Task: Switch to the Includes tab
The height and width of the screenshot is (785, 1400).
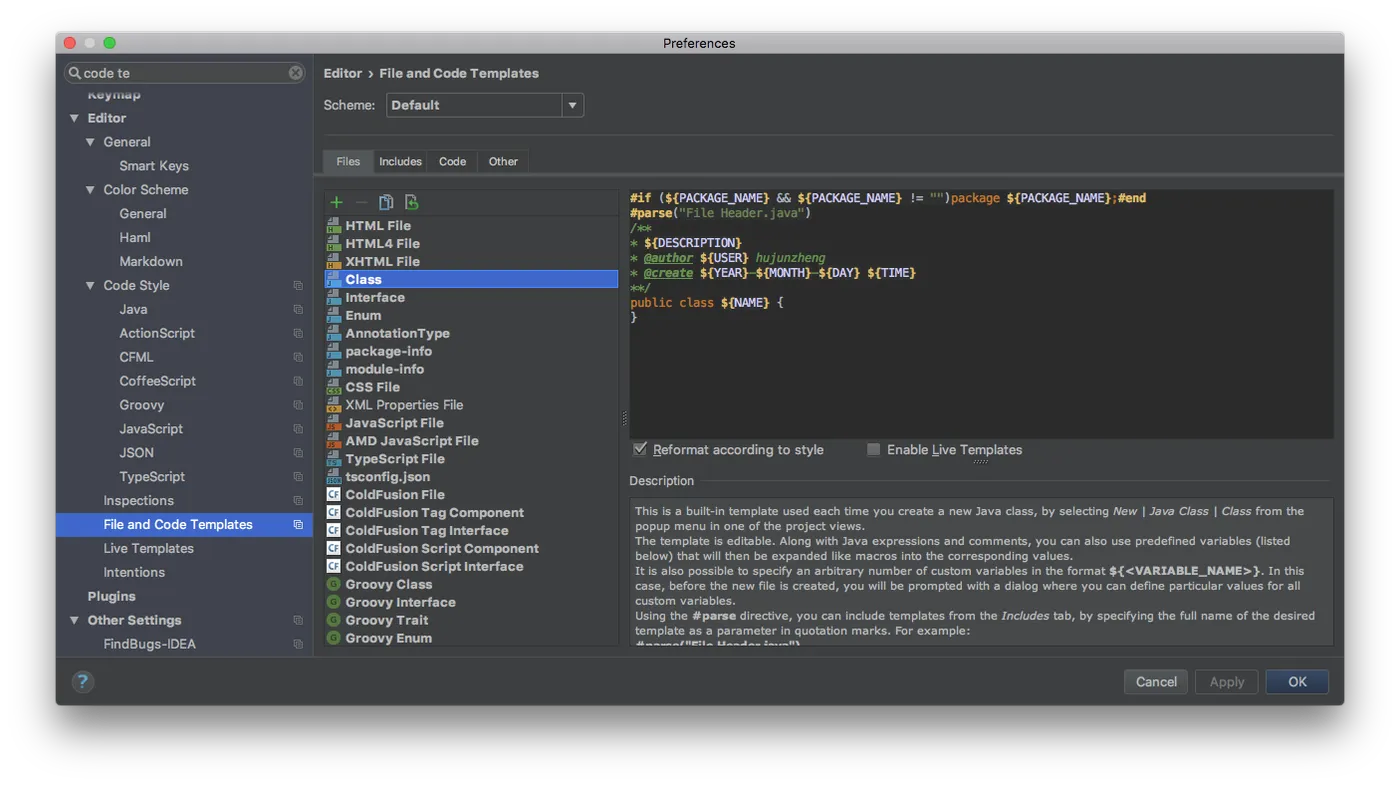Action: [x=400, y=161]
